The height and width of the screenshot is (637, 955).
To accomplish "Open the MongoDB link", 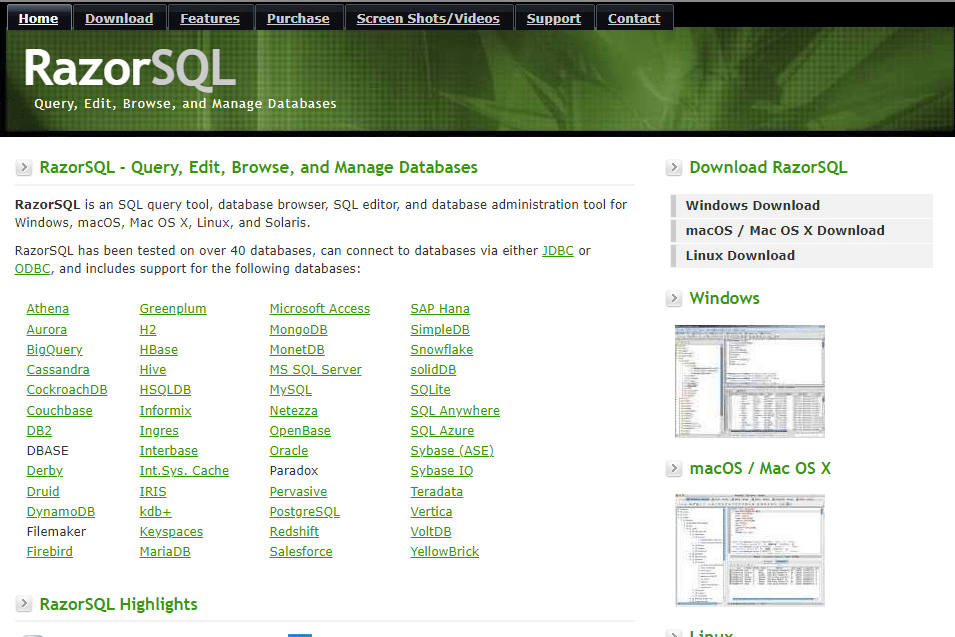I will pos(298,329).
